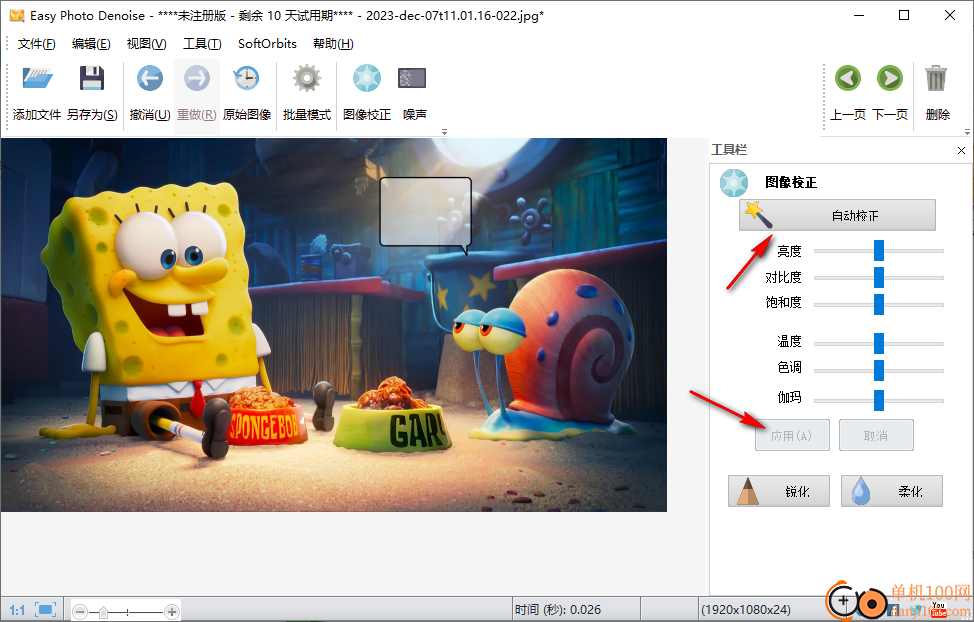The height and width of the screenshot is (622, 974).
Task: Click the zoom out minus icon
Action: pos(80,612)
